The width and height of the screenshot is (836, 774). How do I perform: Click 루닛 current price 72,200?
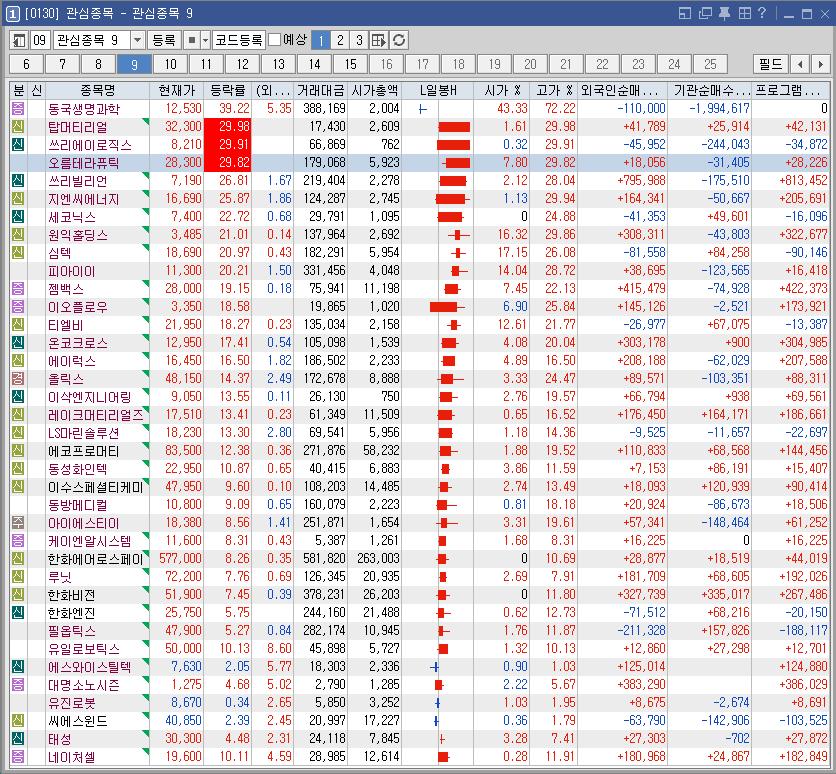183,576
